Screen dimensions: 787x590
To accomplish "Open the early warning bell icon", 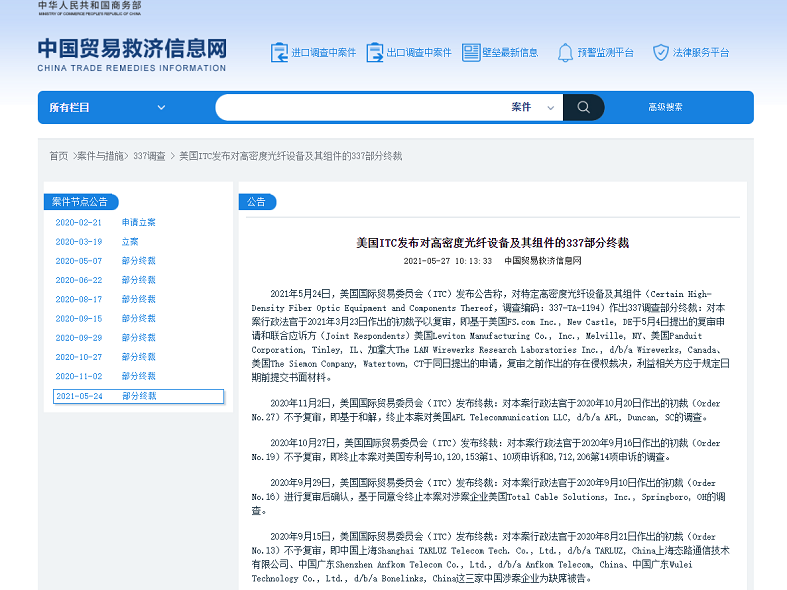I will 565,53.
